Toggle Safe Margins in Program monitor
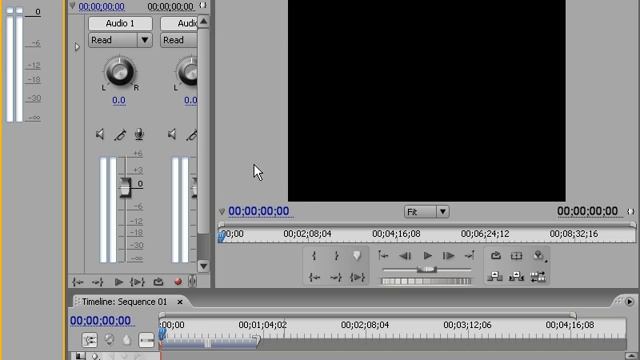Screen dimensions: 640x360 tap(517, 256)
